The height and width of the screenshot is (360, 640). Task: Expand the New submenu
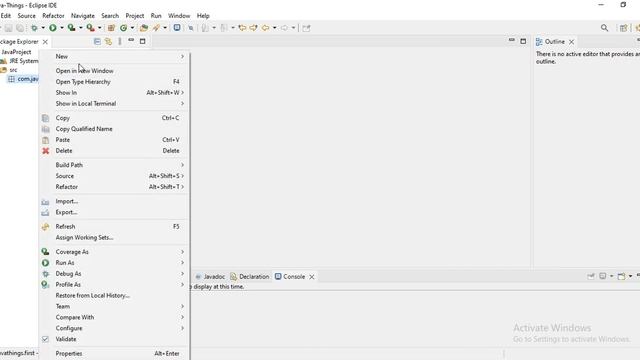tap(114, 56)
